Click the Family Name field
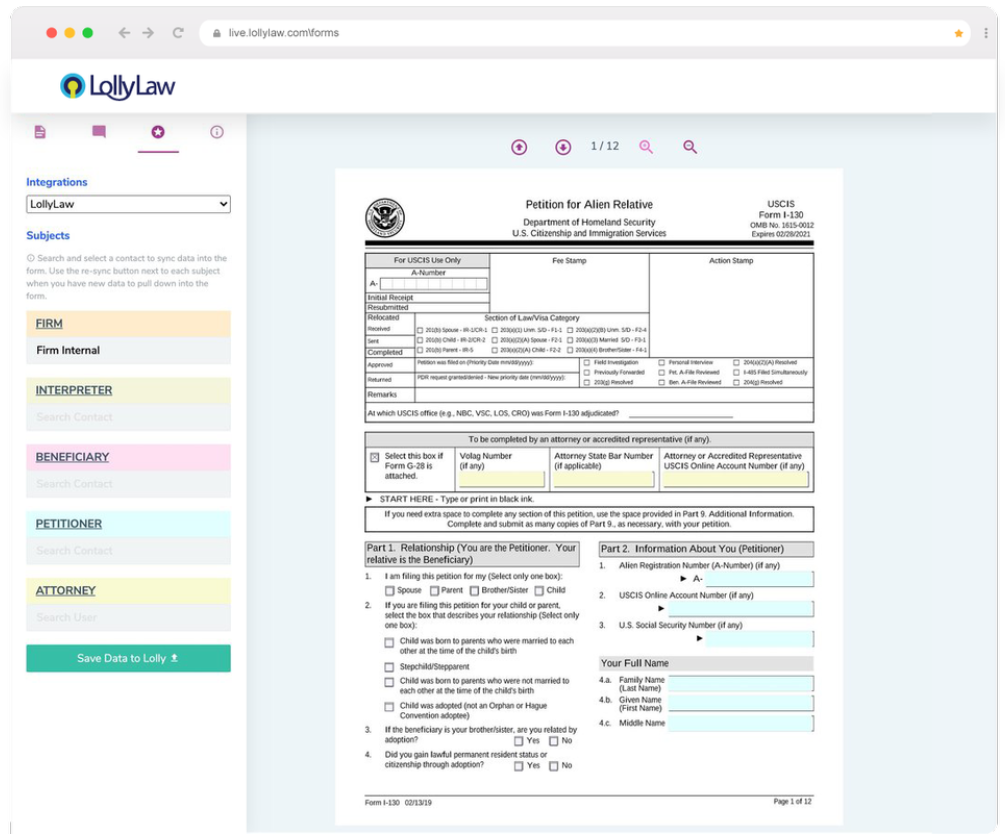This screenshot has width=1005, height=835. (x=740, y=683)
